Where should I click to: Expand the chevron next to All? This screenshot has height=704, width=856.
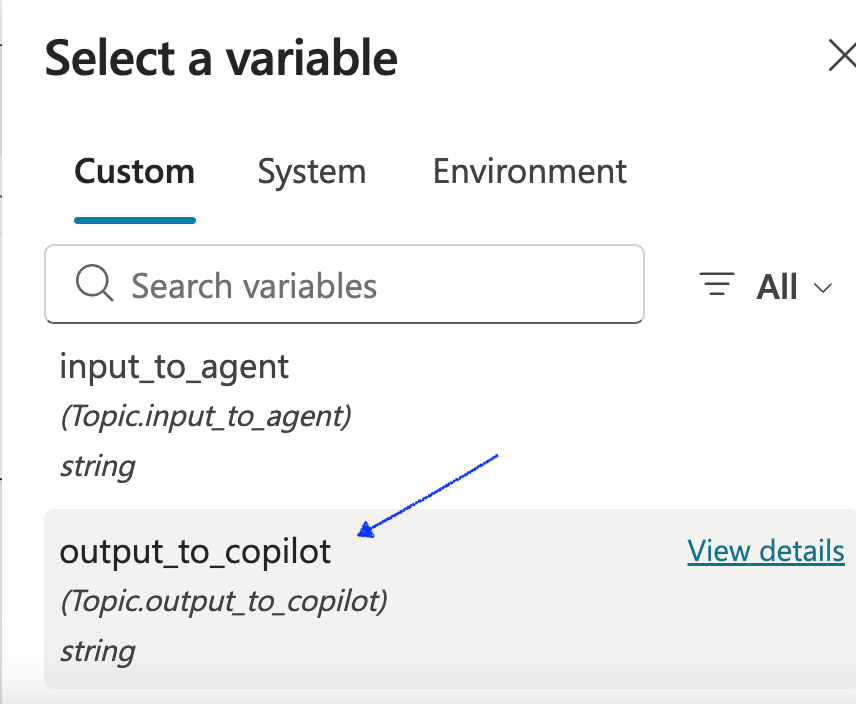(x=823, y=288)
